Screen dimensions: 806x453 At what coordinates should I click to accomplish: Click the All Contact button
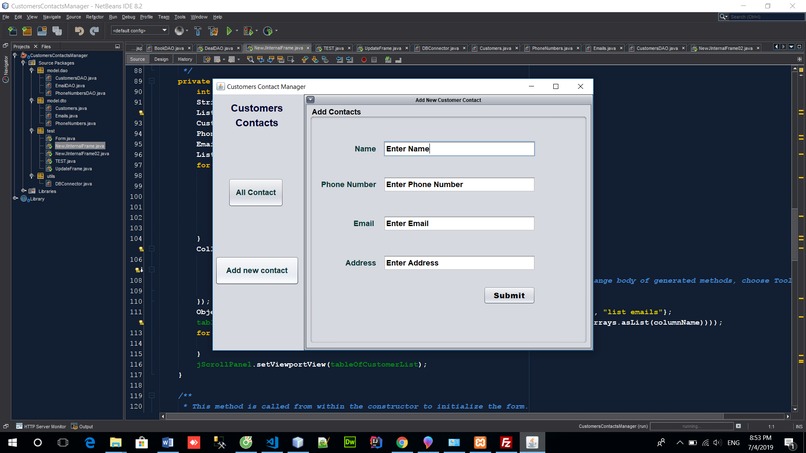[255, 192]
